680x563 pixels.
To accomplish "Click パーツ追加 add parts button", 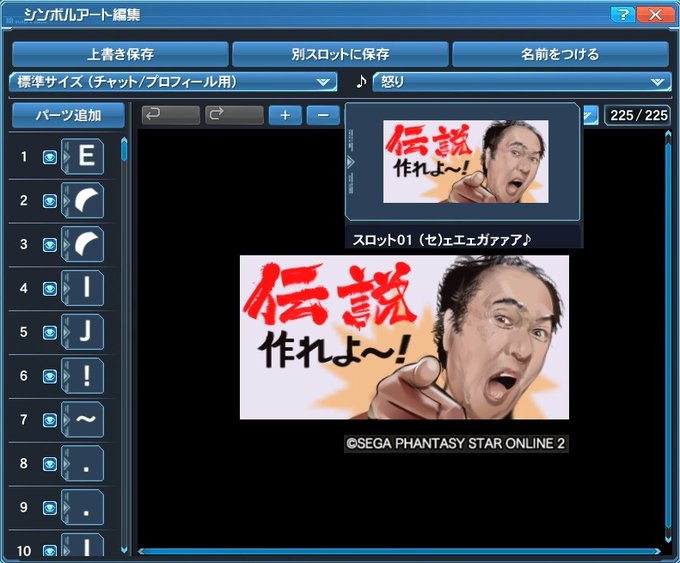I will click(x=68, y=115).
